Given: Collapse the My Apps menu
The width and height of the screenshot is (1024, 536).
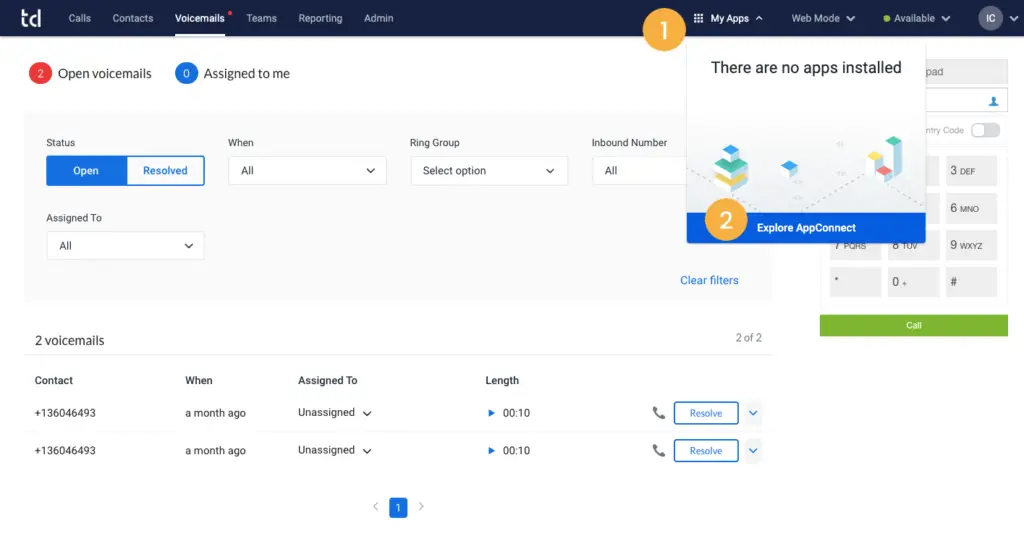Looking at the screenshot, I should (x=759, y=18).
